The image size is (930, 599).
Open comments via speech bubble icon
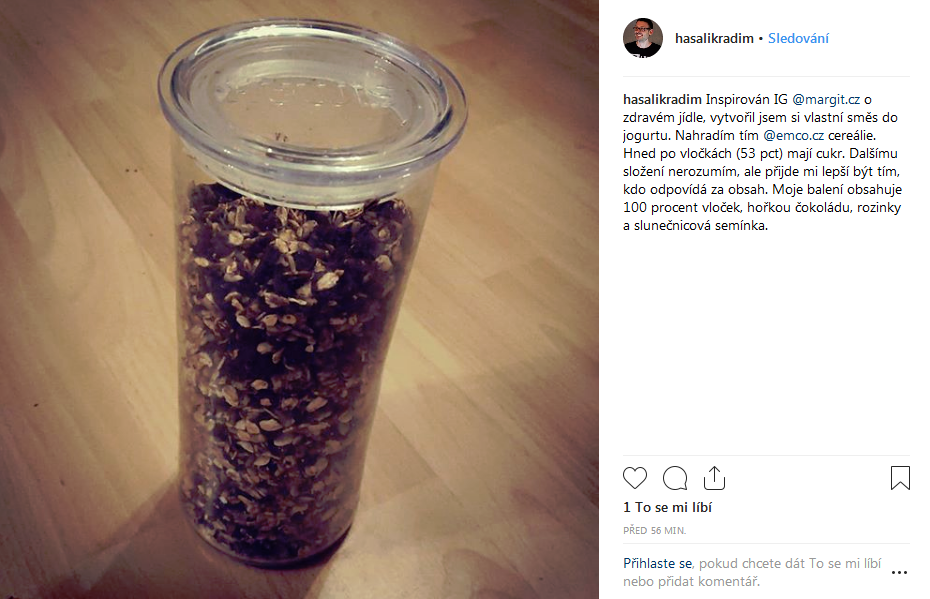675,478
